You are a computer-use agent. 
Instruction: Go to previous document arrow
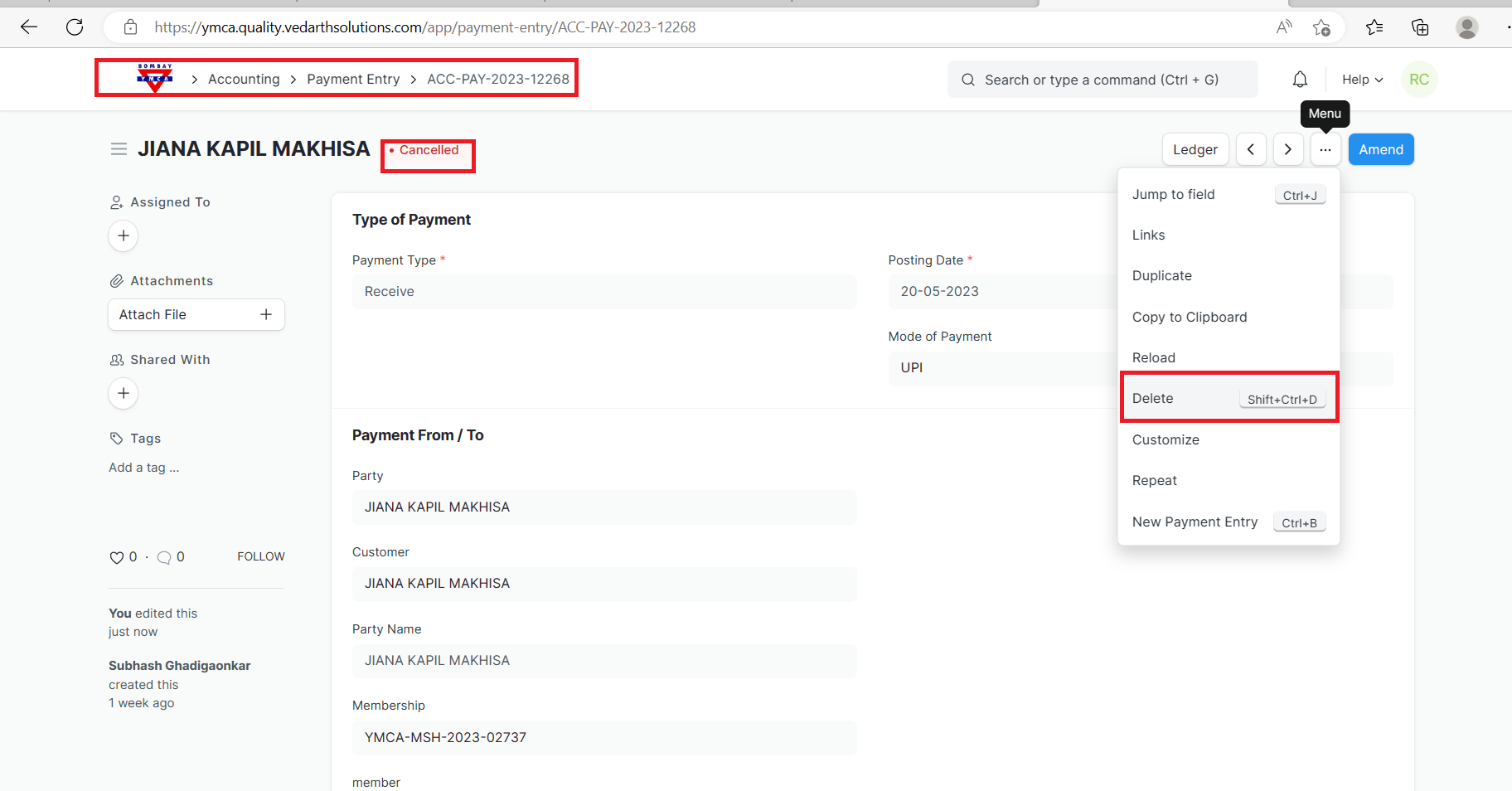click(1251, 150)
